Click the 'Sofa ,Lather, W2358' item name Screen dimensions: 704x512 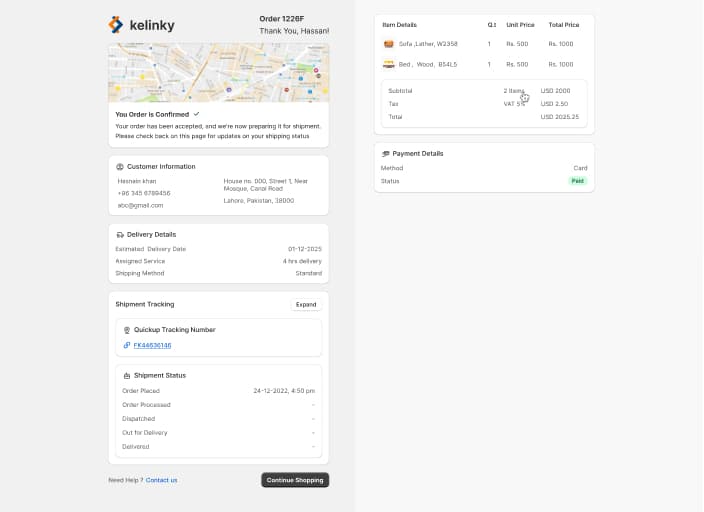click(x=428, y=44)
